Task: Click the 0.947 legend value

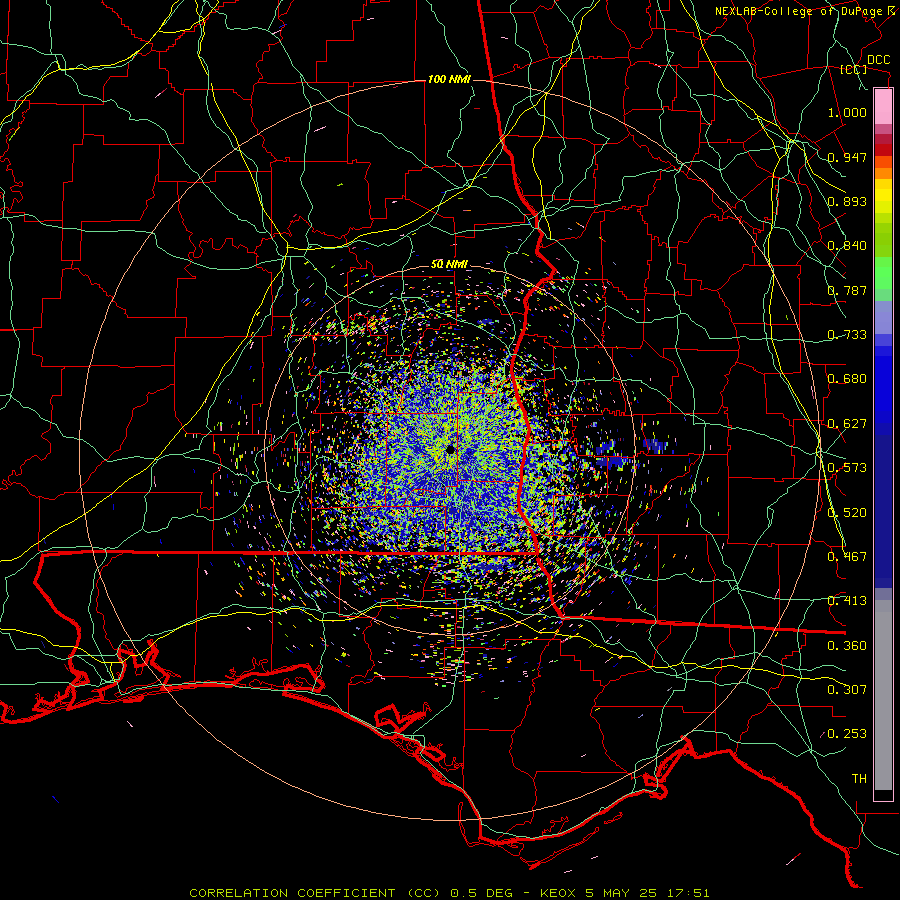Action: (x=847, y=157)
